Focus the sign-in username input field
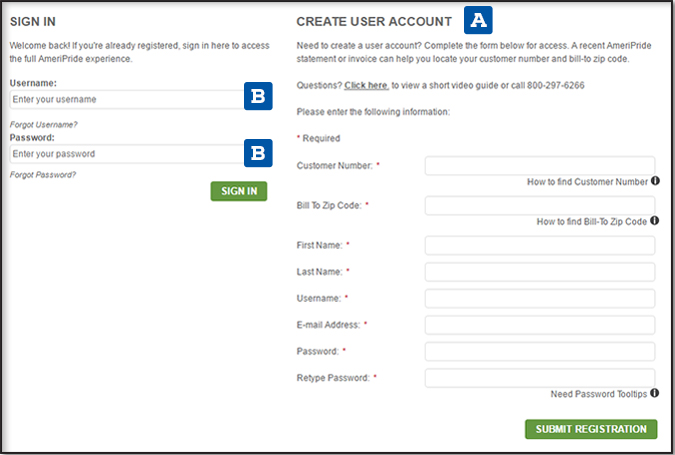The height and width of the screenshot is (455, 675). [x=122, y=100]
